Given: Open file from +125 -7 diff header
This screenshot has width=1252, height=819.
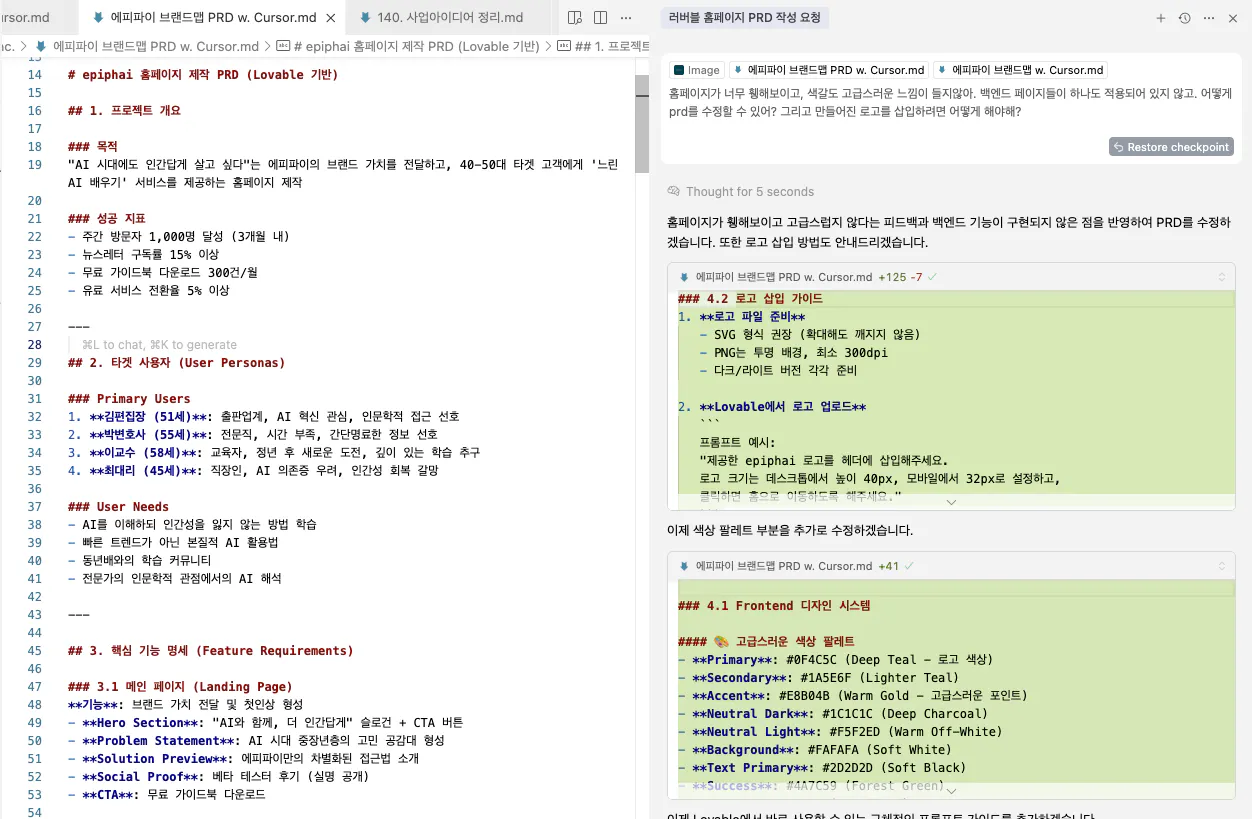Looking at the screenshot, I should (784, 277).
